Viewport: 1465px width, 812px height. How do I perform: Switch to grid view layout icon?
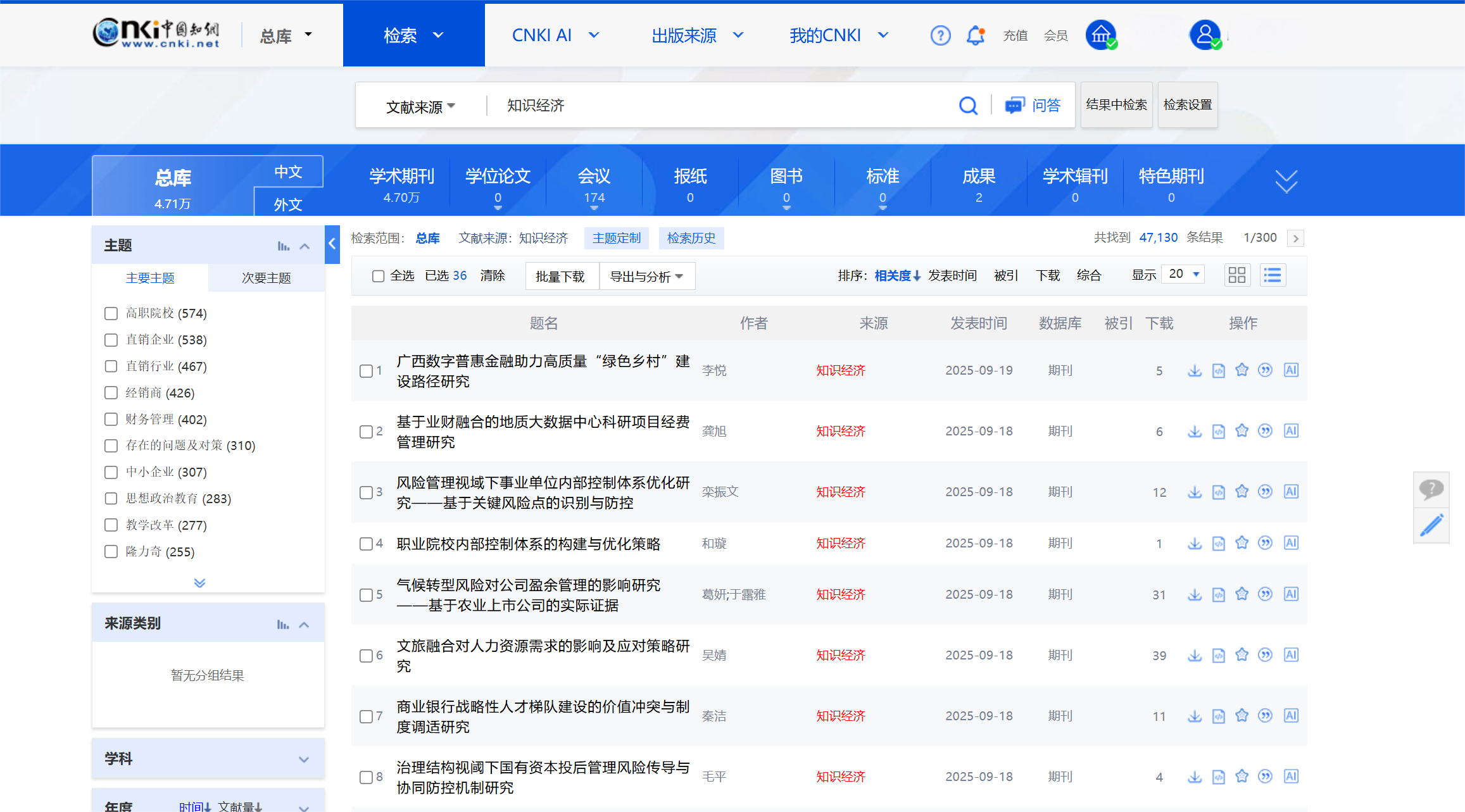[x=1236, y=275]
